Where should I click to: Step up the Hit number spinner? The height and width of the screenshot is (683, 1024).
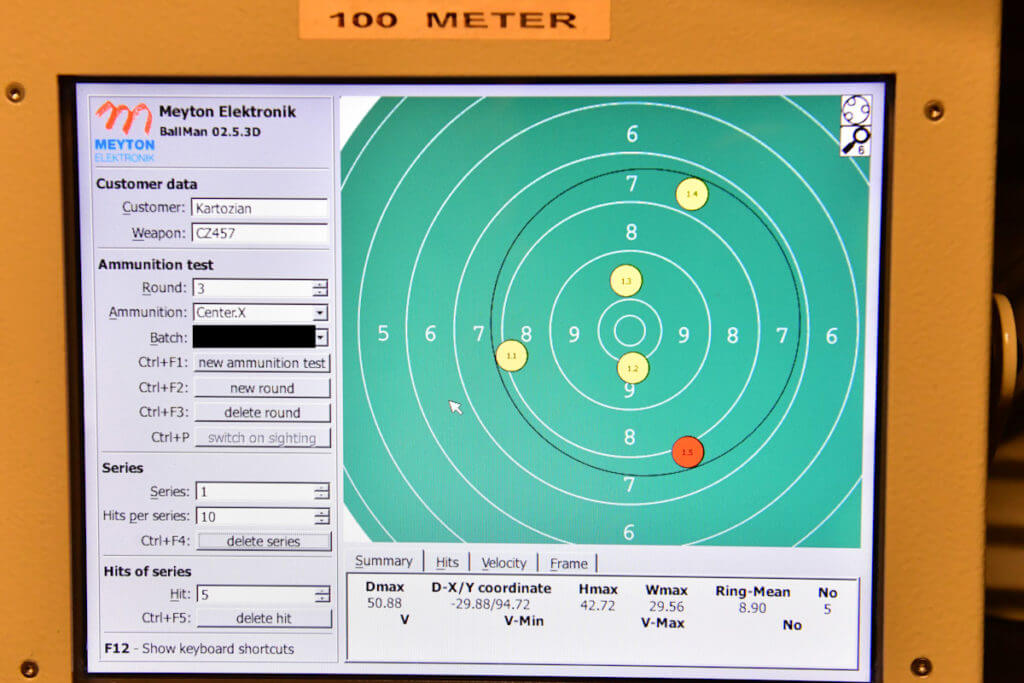tap(323, 591)
